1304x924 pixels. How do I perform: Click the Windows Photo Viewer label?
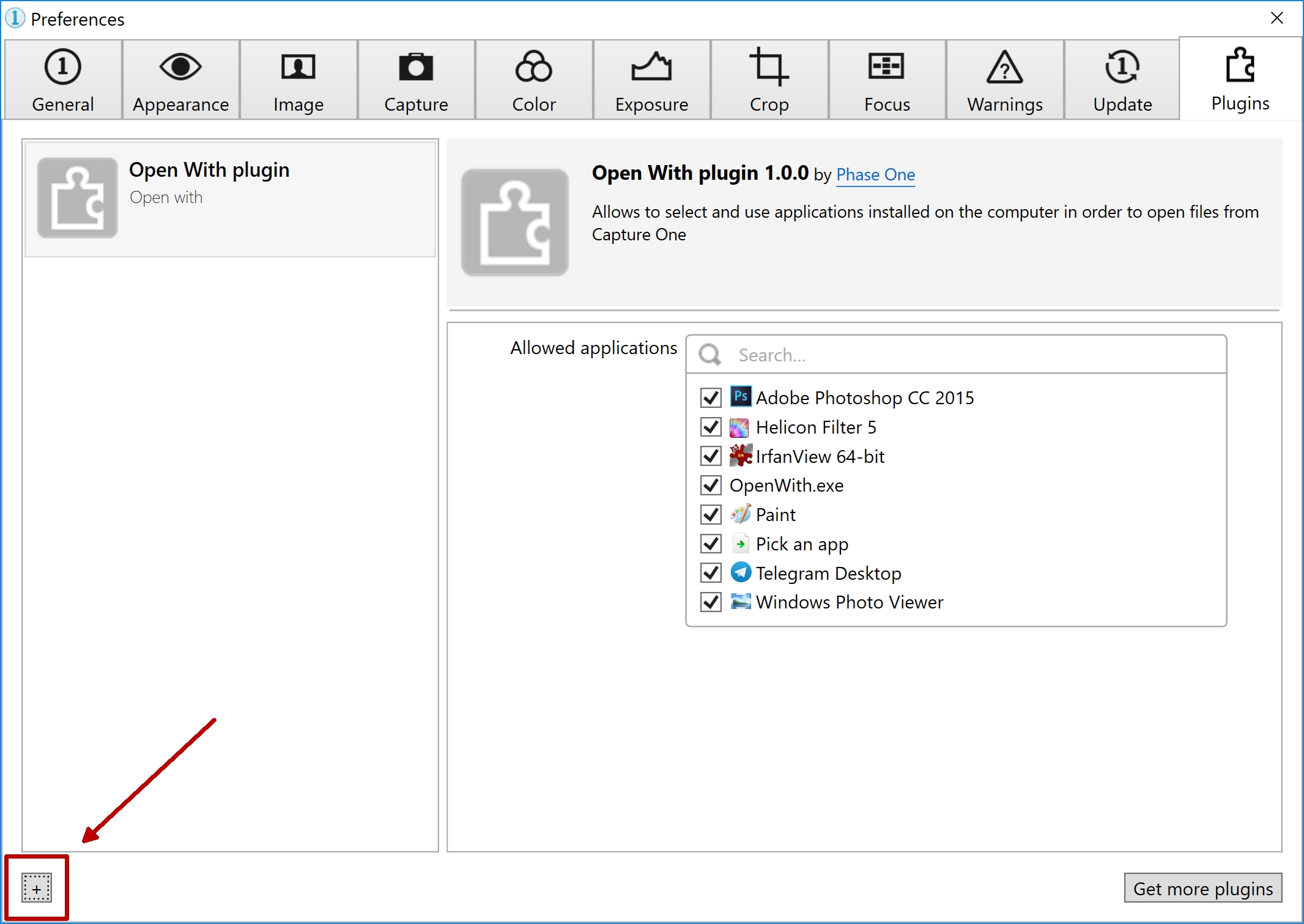(x=850, y=602)
